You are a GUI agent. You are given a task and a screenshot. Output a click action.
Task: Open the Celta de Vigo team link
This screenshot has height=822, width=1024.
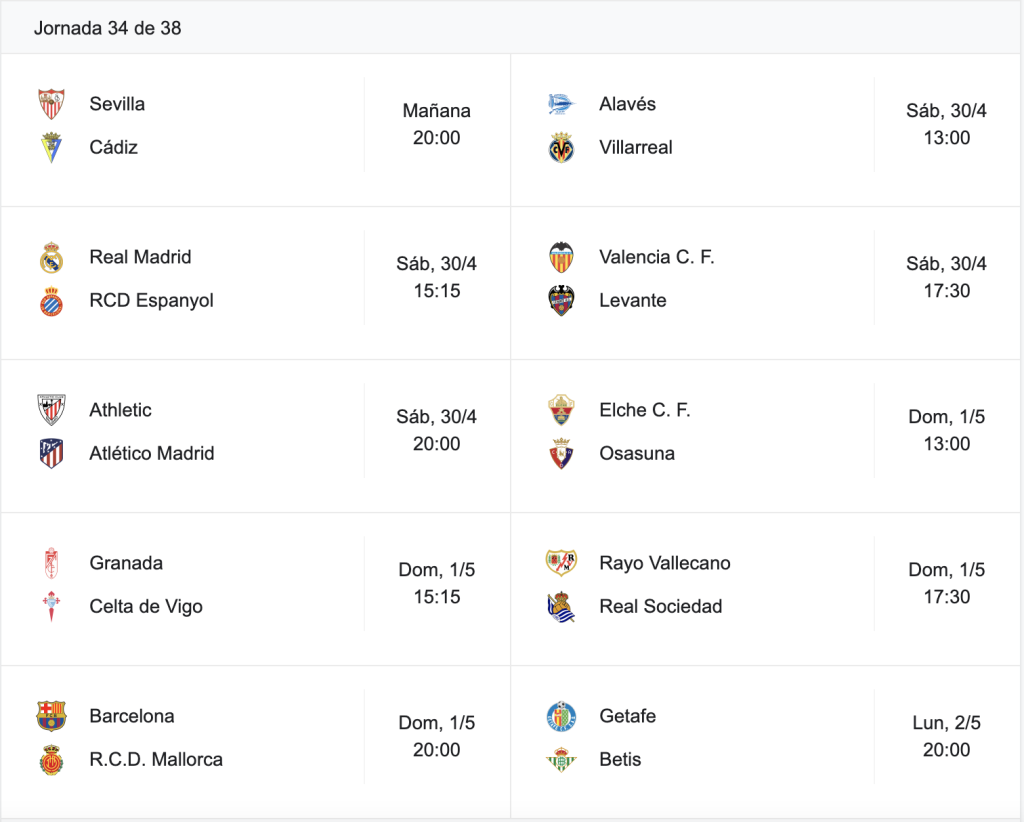(146, 607)
